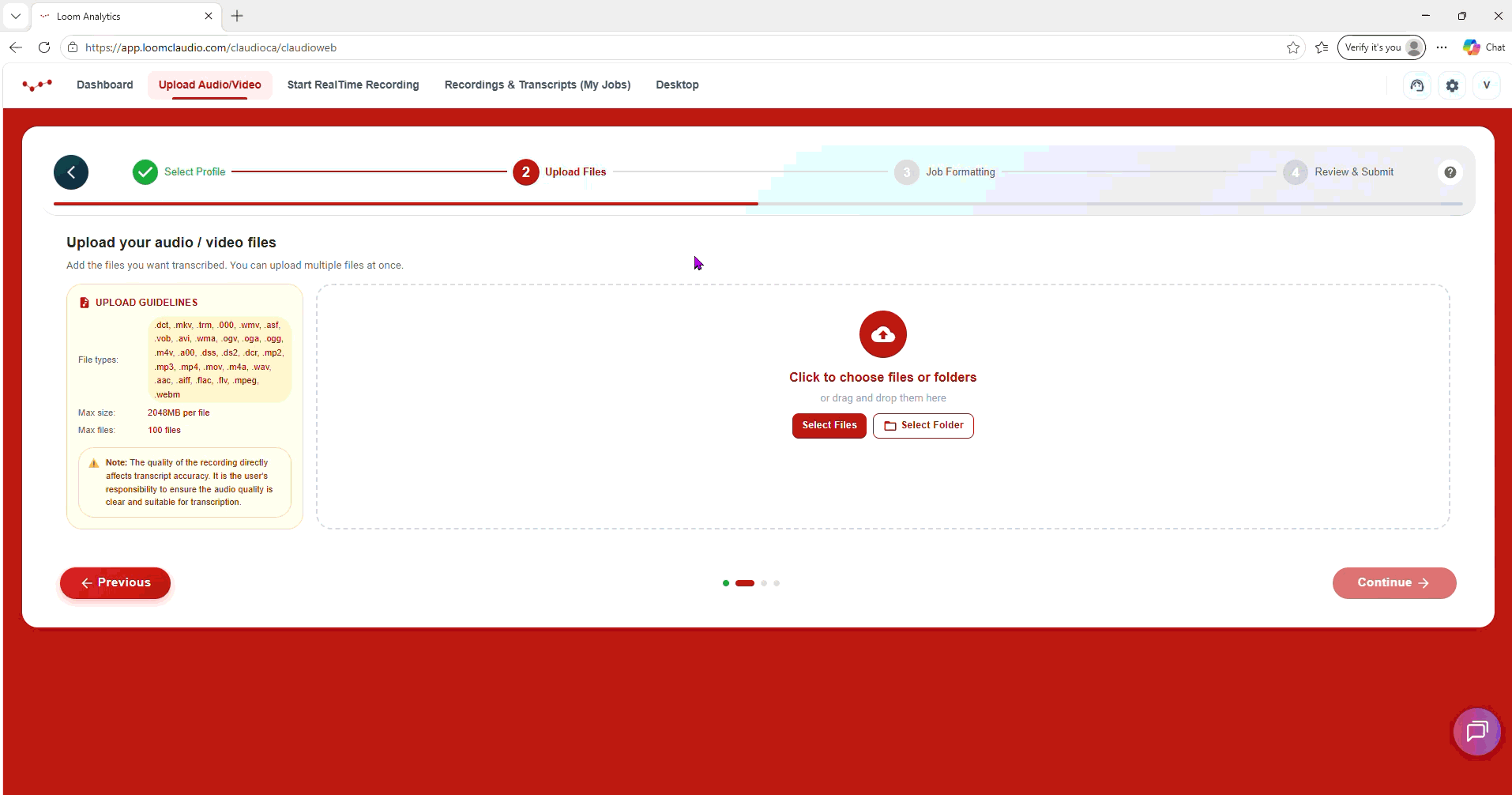The width and height of the screenshot is (1512, 795).
Task: Click the green check step icon
Action: pyautogui.click(x=145, y=172)
